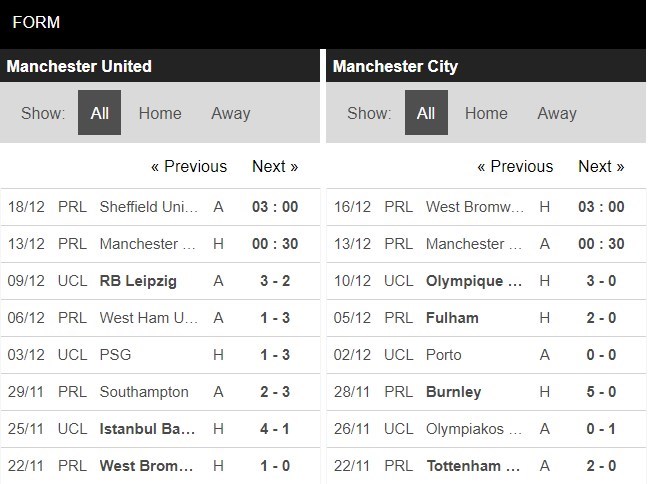
Task: Select Manchester United's All filter tab
Action: pyautogui.click(x=100, y=113)
